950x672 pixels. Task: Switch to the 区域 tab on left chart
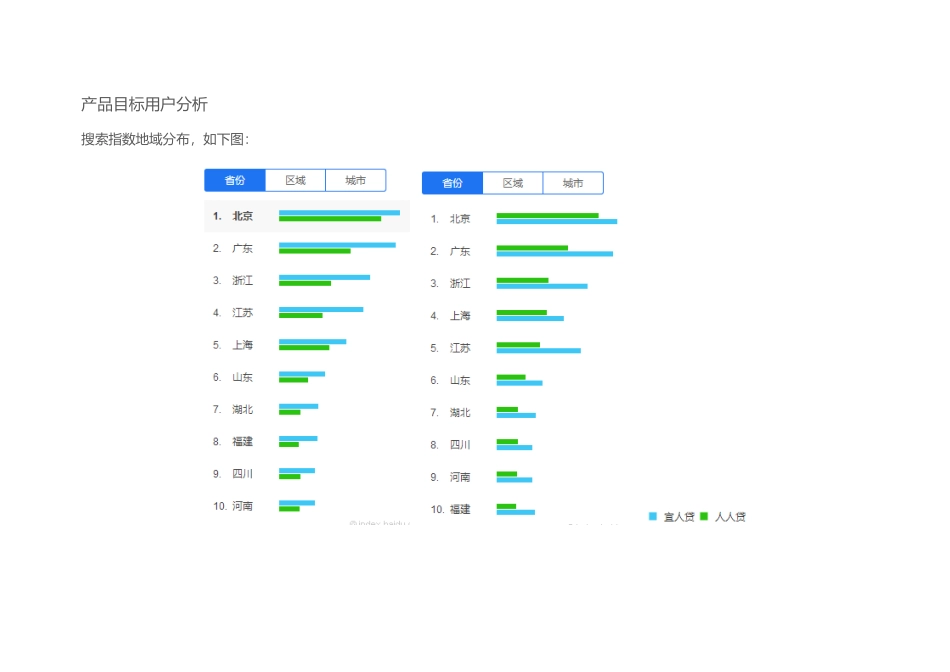(295, 180)
